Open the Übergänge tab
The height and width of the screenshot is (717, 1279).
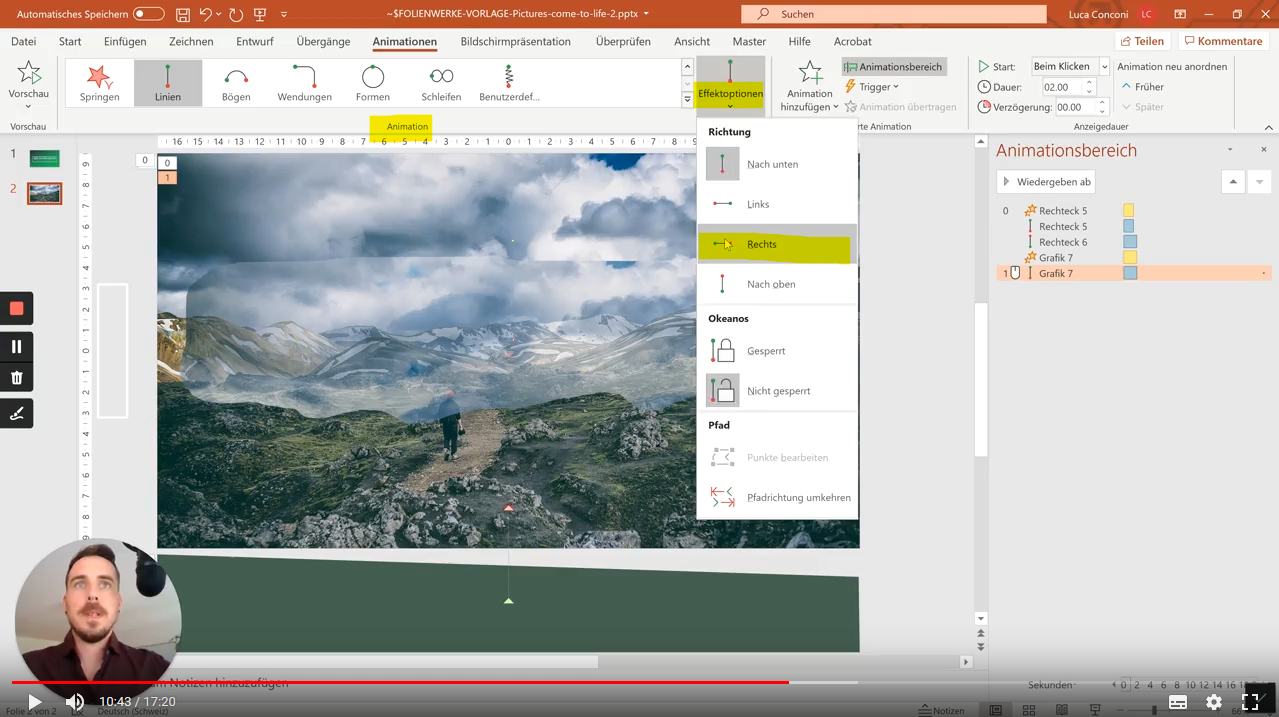323,41
